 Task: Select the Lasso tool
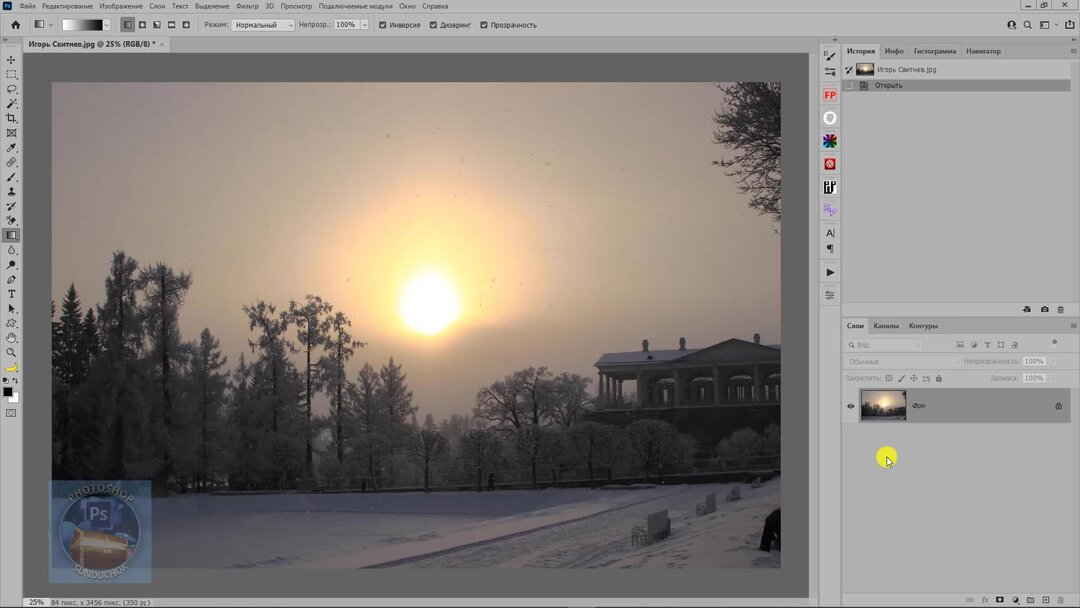(11, 89)
